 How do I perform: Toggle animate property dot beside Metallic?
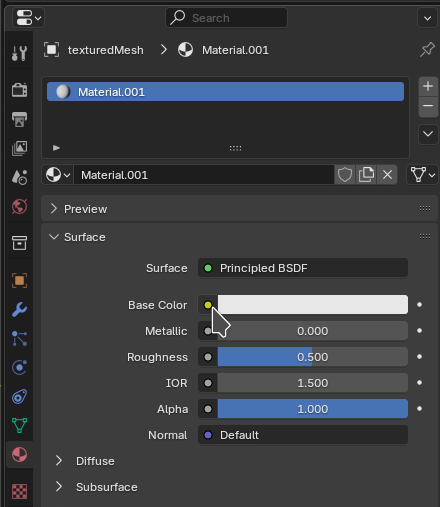(419, 331)
